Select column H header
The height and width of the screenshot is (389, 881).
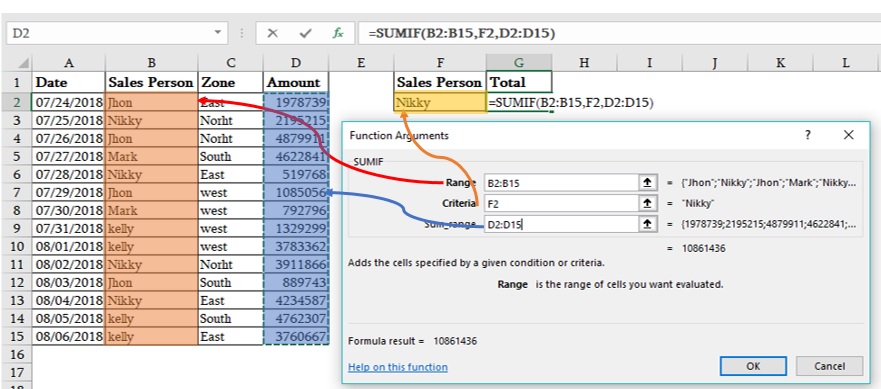(x=584, y=63)
